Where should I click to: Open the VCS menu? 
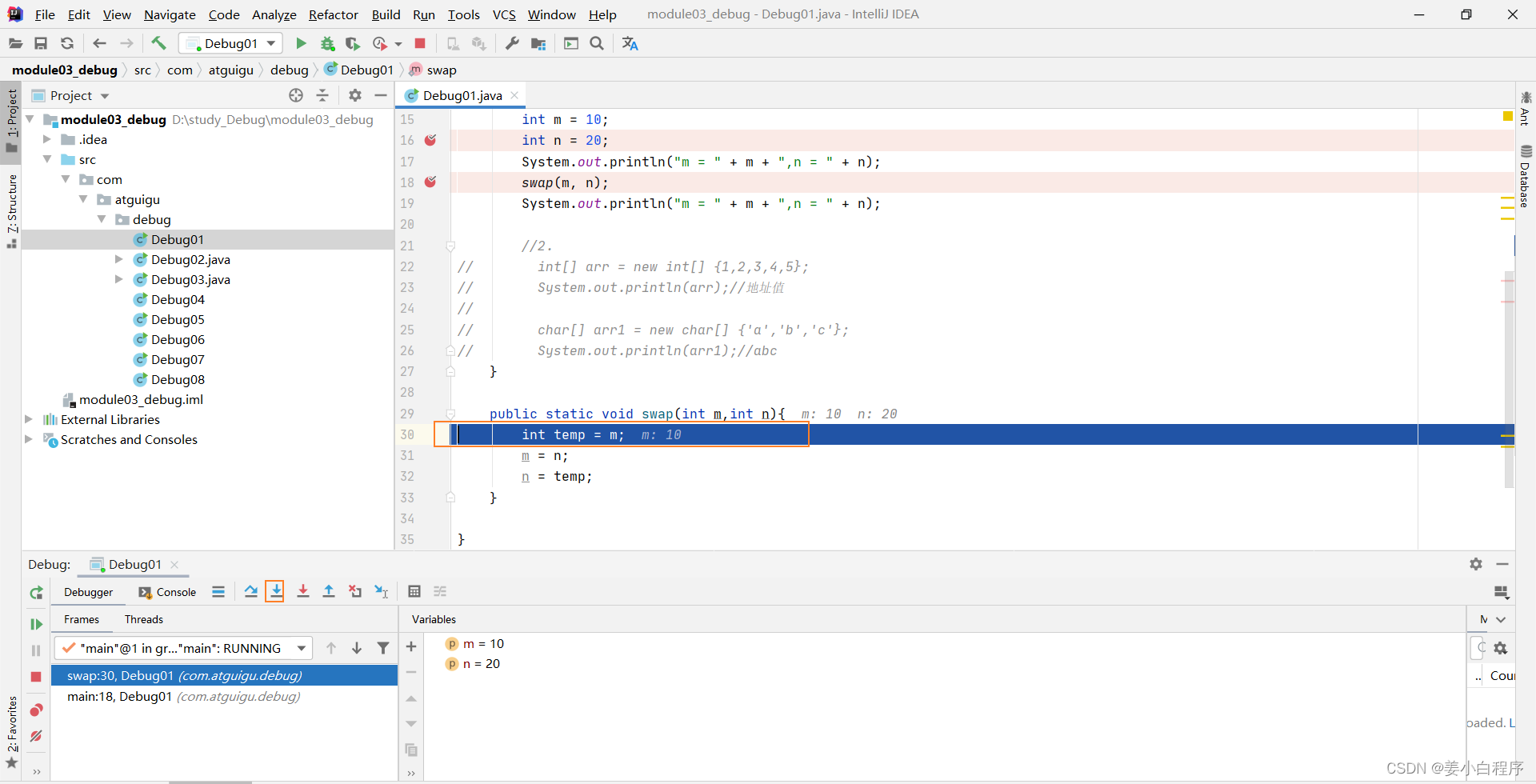click(504, 14)
